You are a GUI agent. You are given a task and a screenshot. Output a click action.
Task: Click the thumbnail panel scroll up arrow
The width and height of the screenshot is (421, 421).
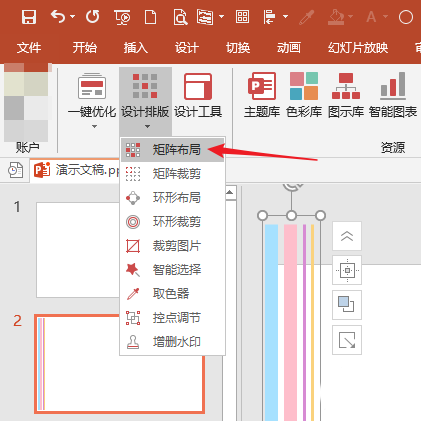tap(230, 193)
